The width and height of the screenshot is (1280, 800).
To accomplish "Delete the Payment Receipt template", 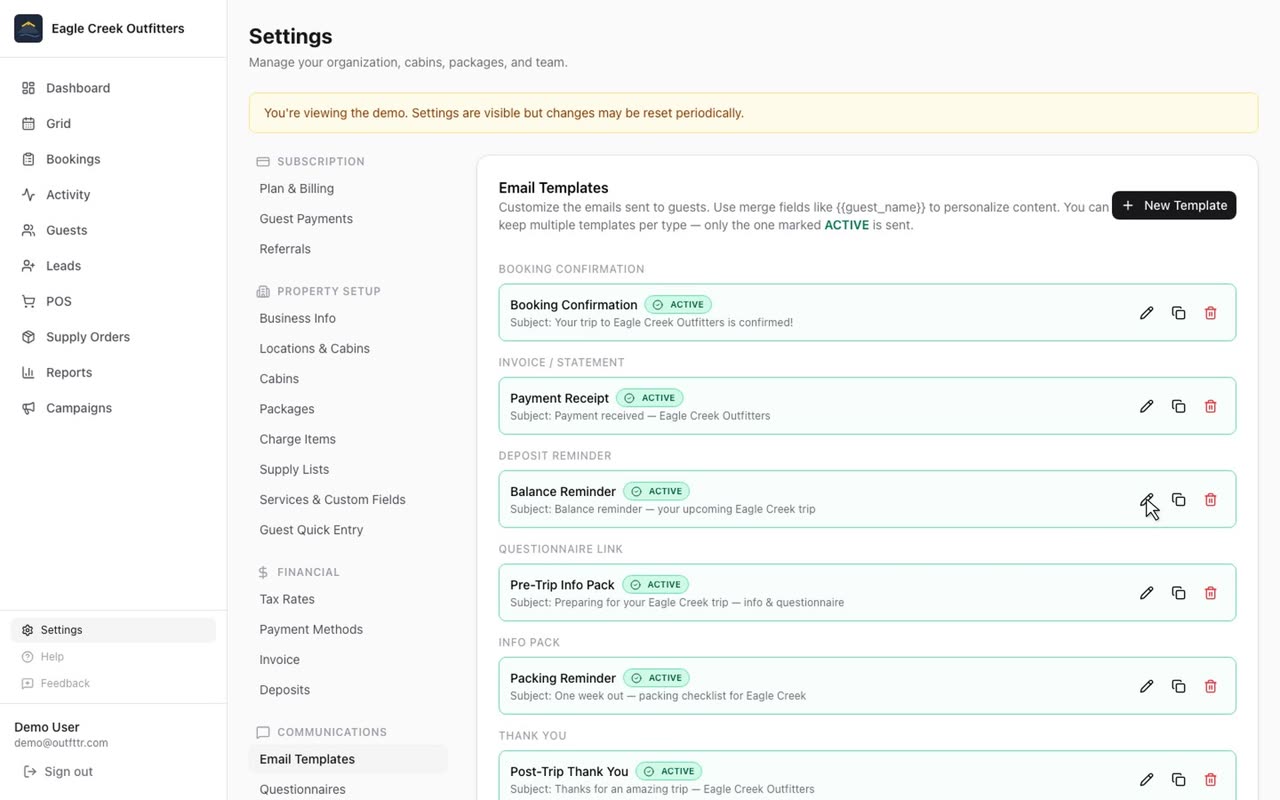I will (1211, 406).
